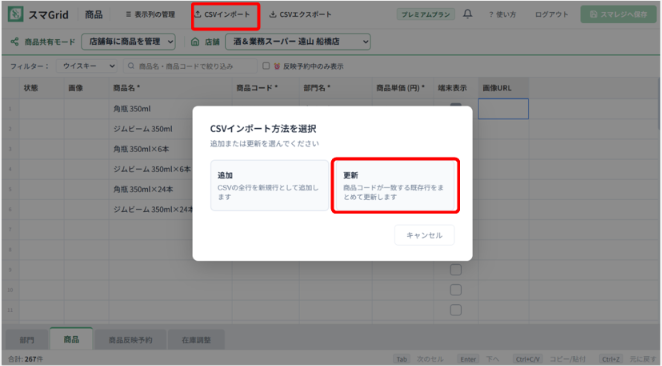Select the selected 画像URL cell in row 1
Viewport: 662px width, 366px height.
tap(503, 109)
